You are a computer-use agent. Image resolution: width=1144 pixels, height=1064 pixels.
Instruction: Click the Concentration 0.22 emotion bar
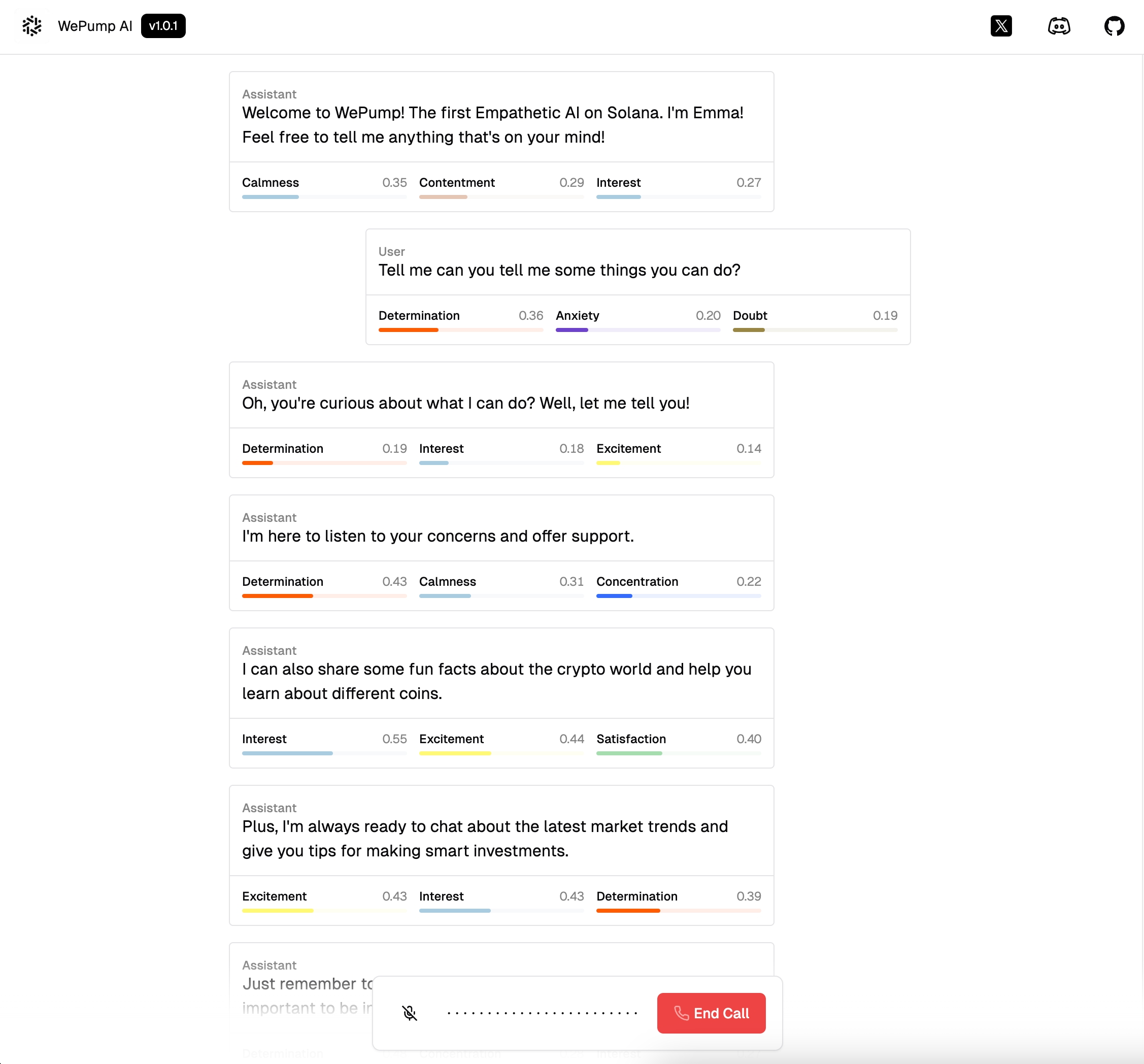coord(678,595)
